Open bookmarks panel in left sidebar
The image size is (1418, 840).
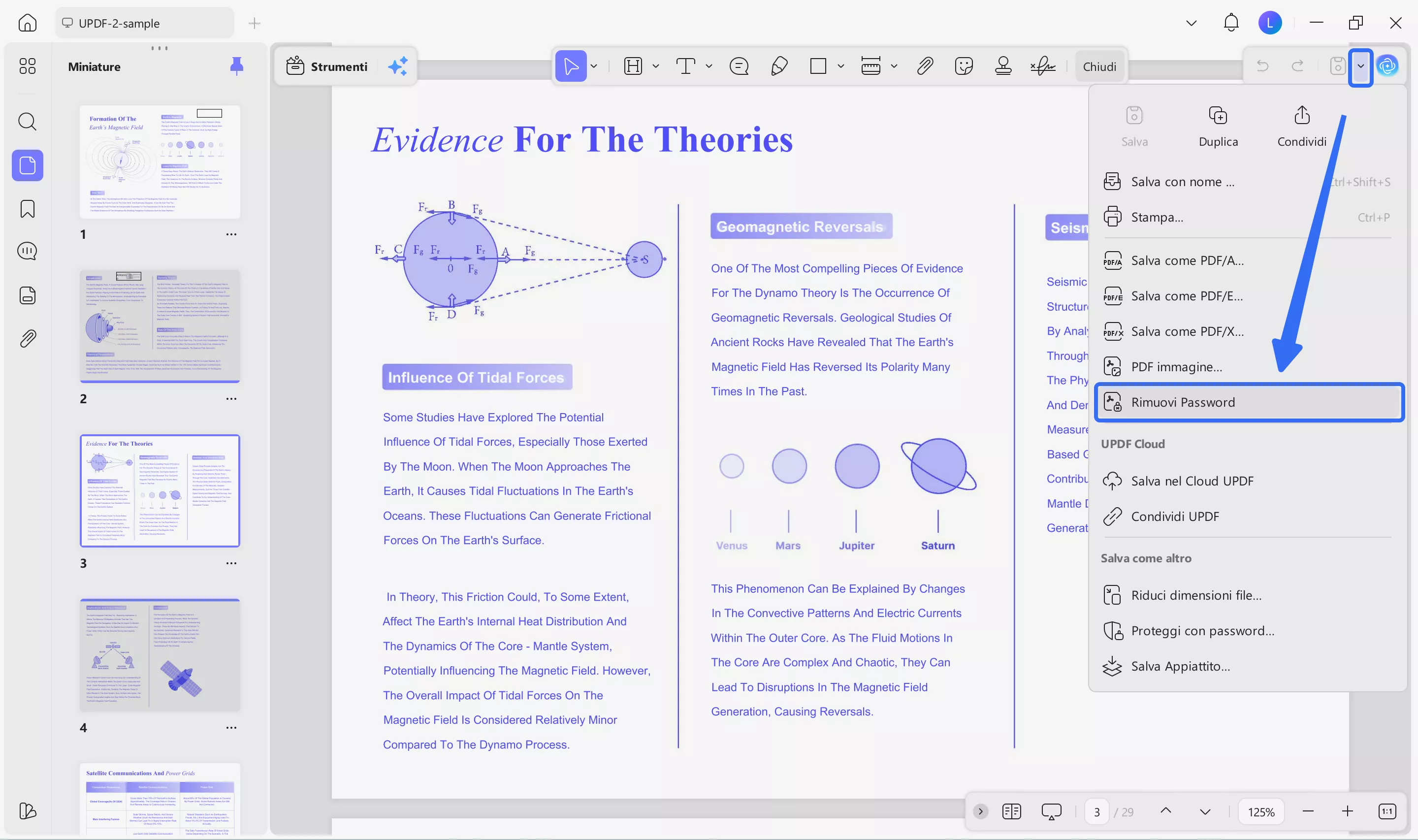click(27, 209)
